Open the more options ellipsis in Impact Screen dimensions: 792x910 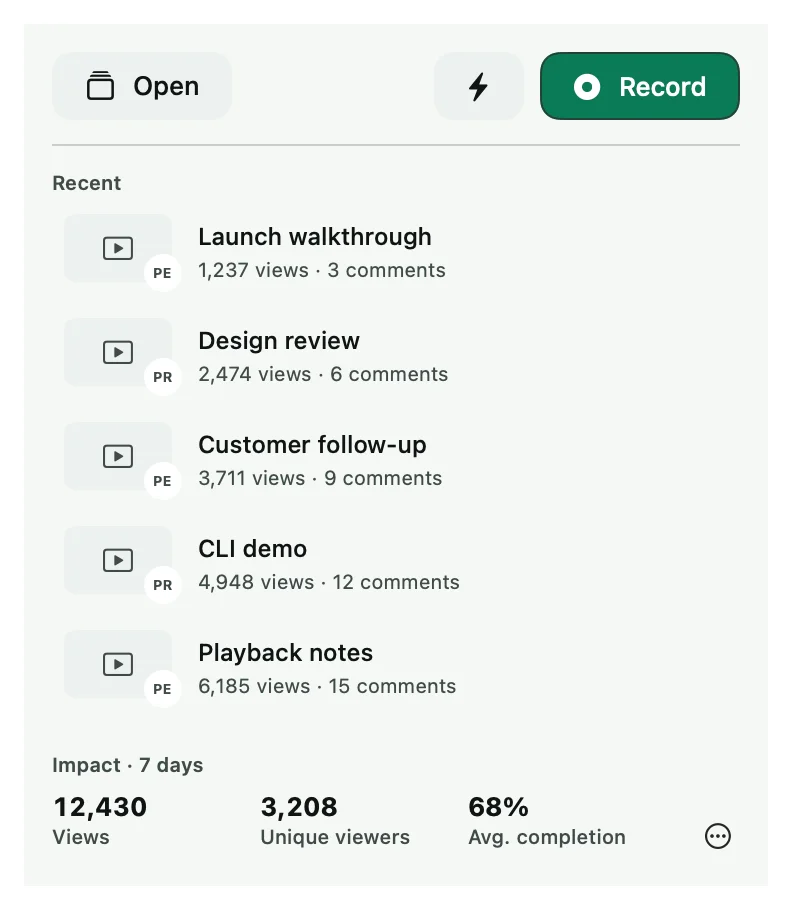point(718,836)
